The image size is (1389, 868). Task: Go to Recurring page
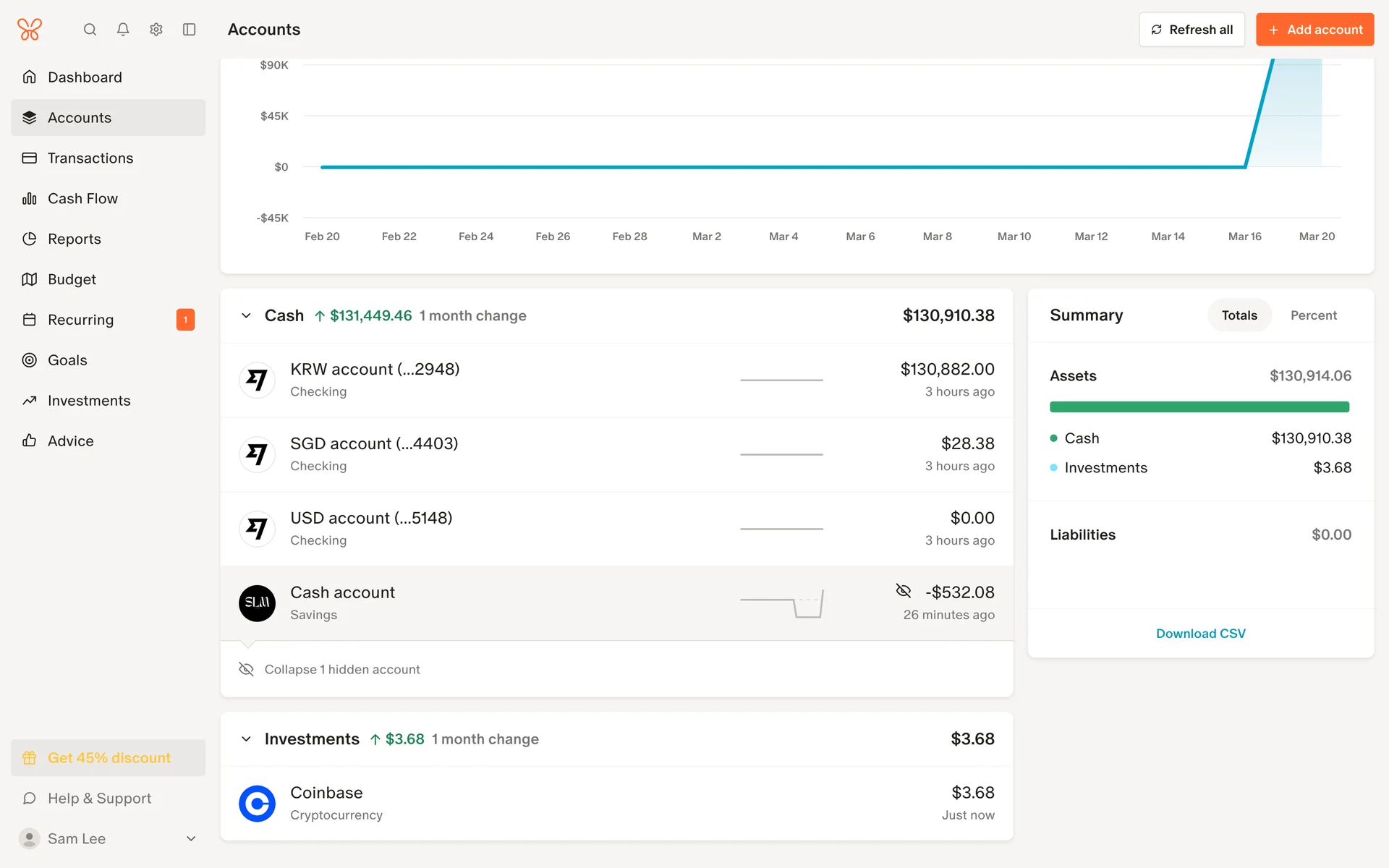pyautogui.click(x=80, y=320)
